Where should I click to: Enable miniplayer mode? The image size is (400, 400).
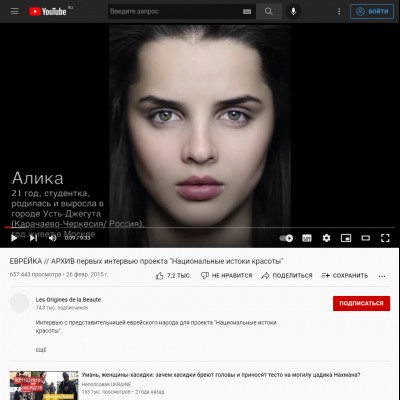(x=346, y=238)
